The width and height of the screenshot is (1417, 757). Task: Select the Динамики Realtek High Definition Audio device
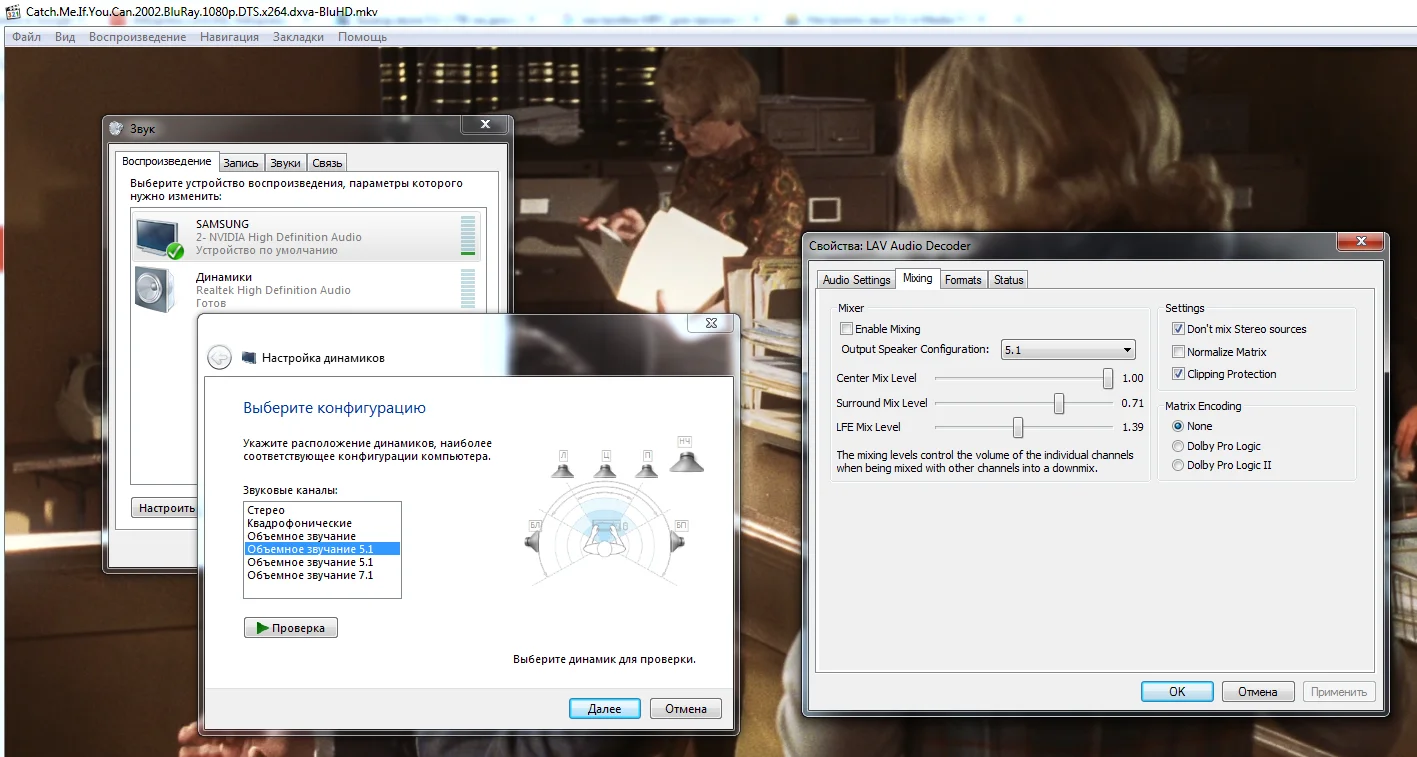[306, 290]
